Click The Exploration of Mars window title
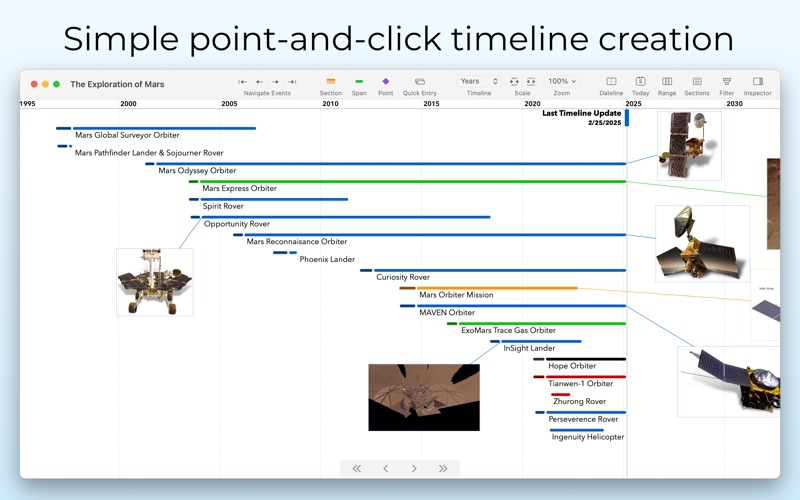The width and height of the screenshot is (800, 500). (117, 84)
